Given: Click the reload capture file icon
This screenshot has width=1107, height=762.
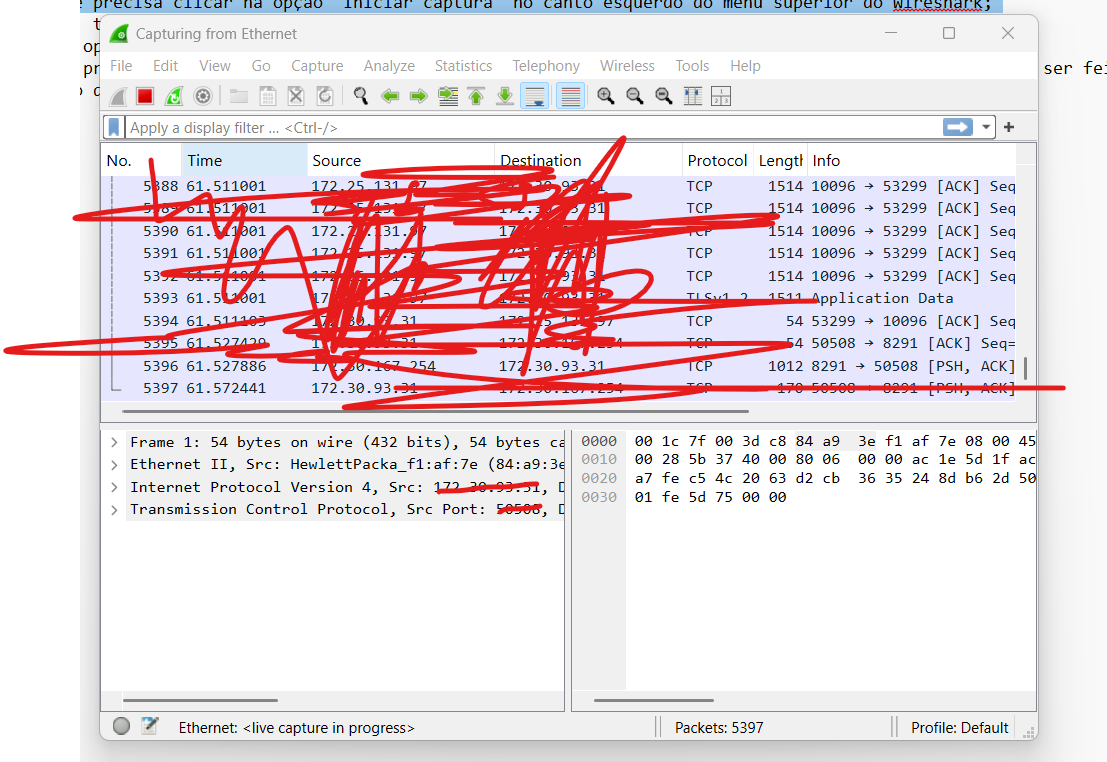Looking at the screenshot, I should (x=325, y=96).
